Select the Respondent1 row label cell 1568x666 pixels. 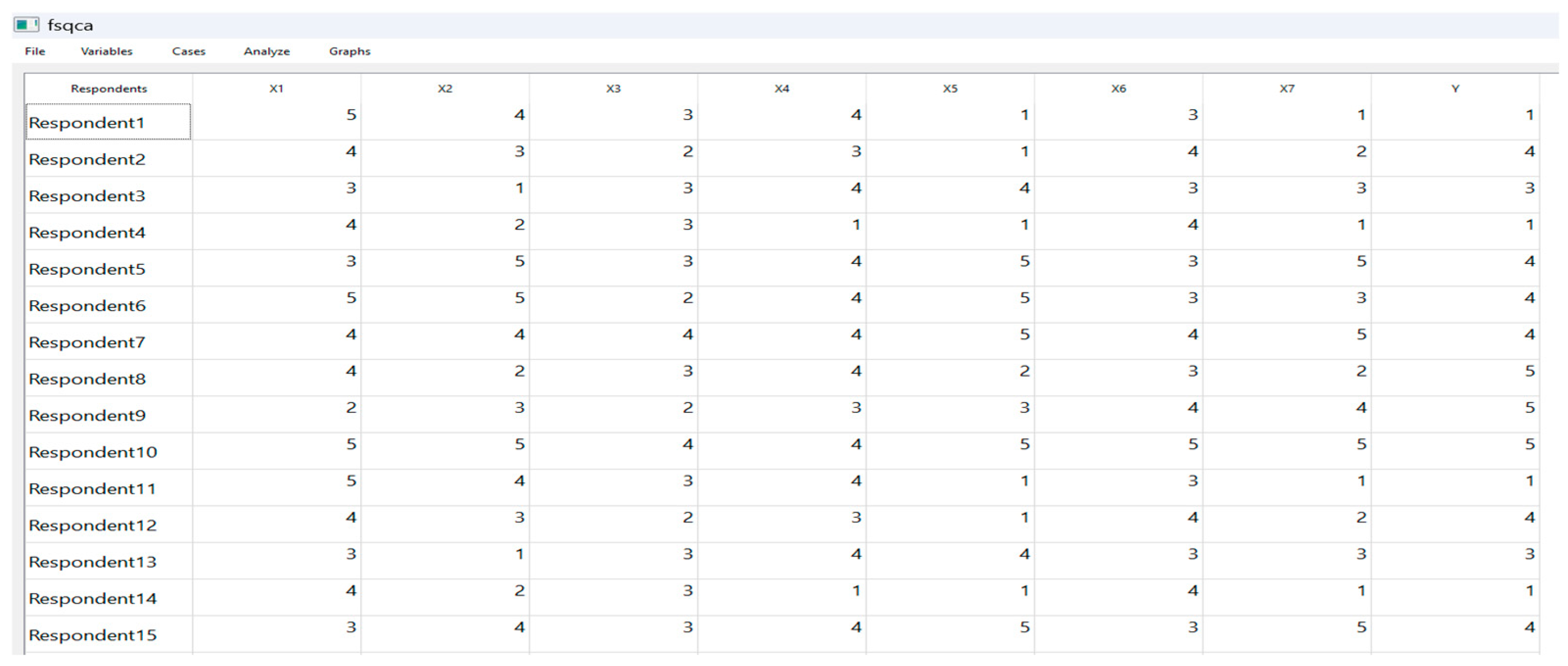point(108,122)
